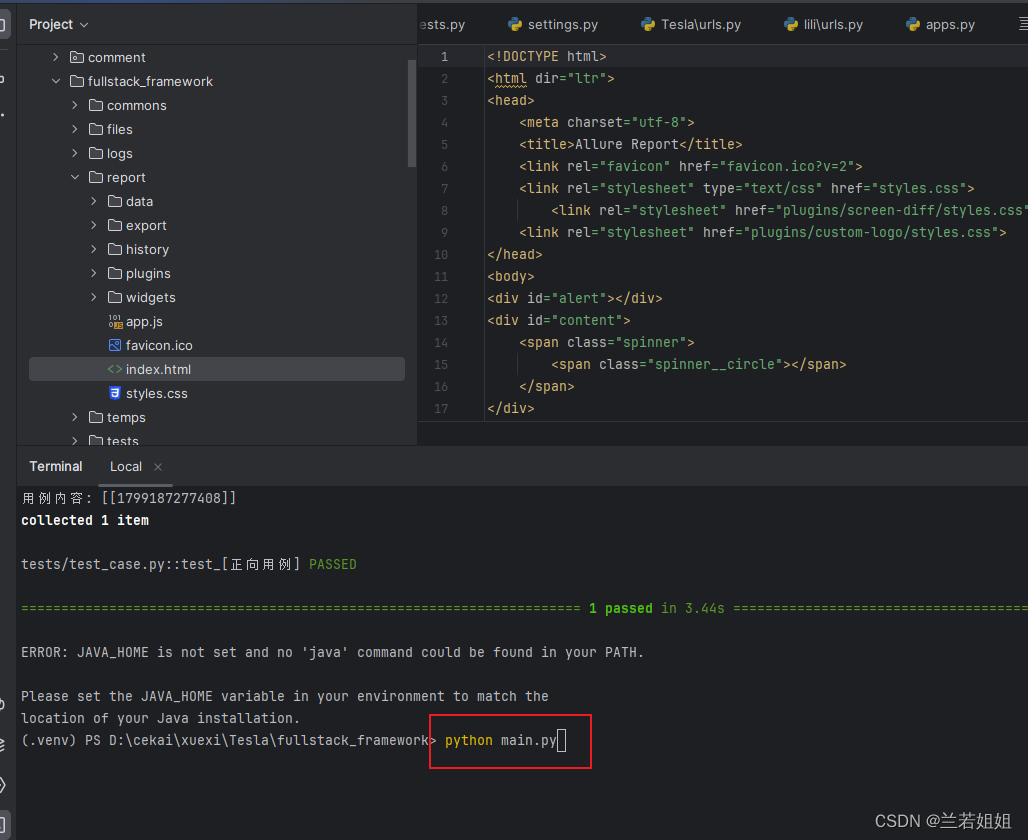The height and width of the screenshot is (840, 1028).
Task: Click Python icon on lili\urls.py tab
Action: pos(791,24)
